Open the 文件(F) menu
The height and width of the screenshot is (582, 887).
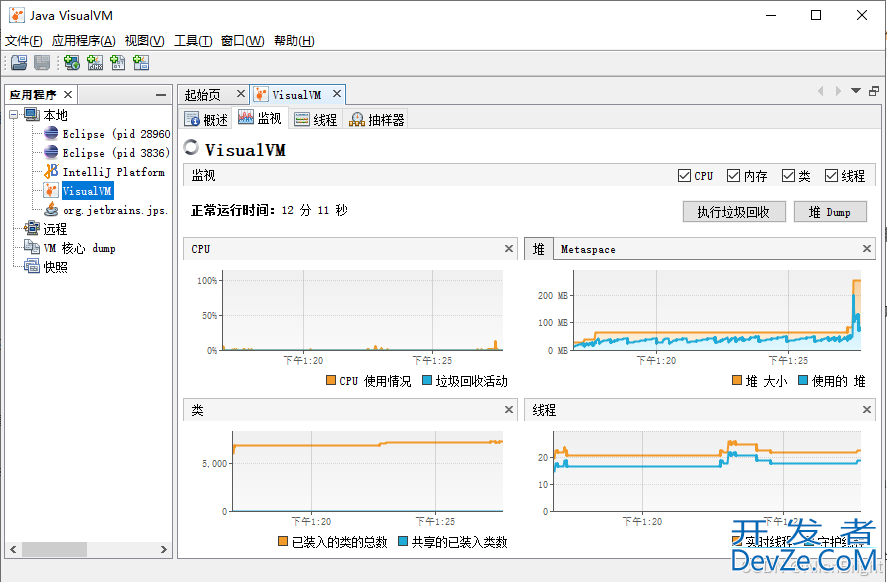[x=24, y=41]
